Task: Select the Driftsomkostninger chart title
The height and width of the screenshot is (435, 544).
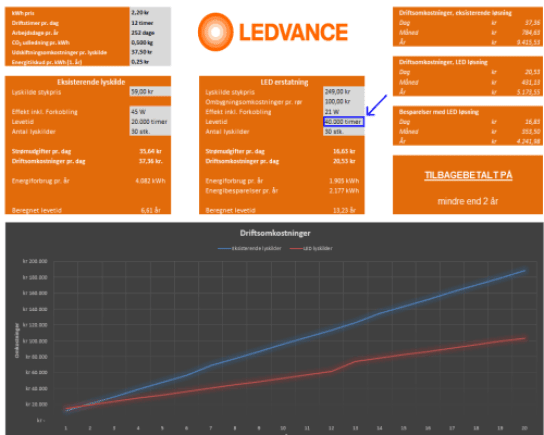Action: (275, 233)
